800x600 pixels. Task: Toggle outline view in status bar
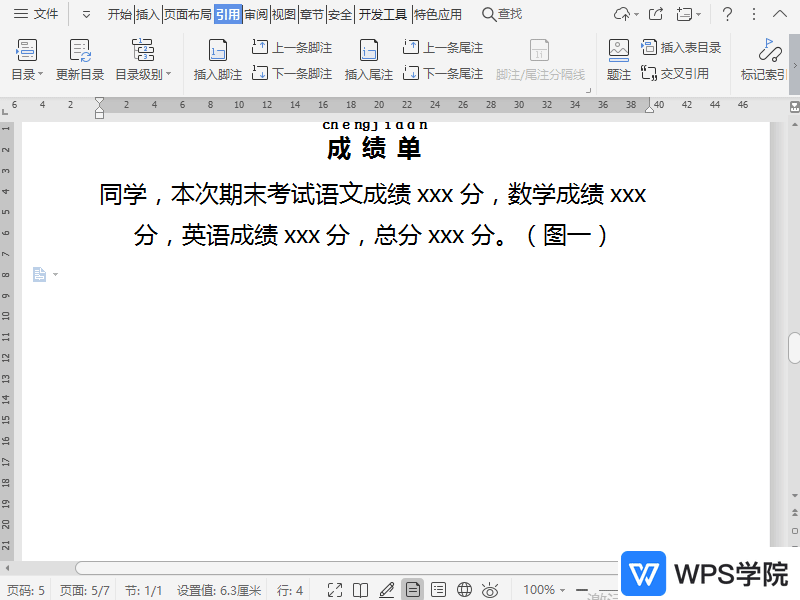(x=438, y=590)
